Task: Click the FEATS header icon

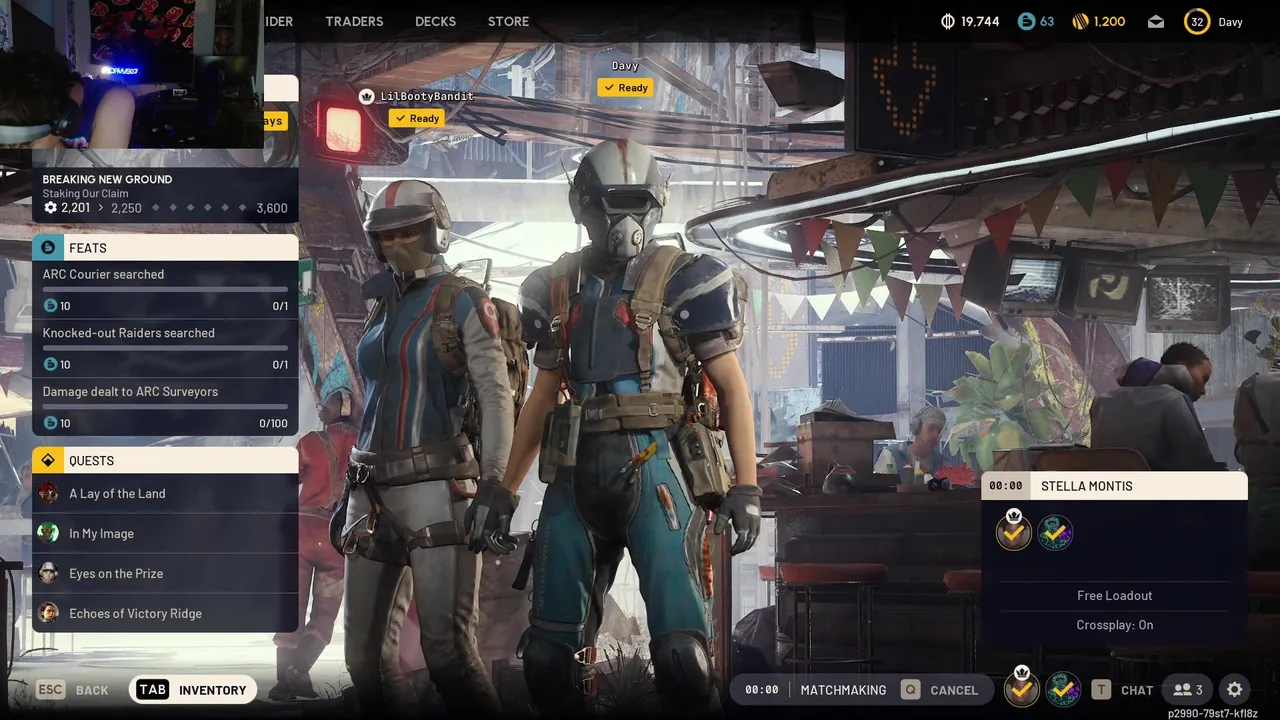Action: pyautogui.click(x=48, y=248)
